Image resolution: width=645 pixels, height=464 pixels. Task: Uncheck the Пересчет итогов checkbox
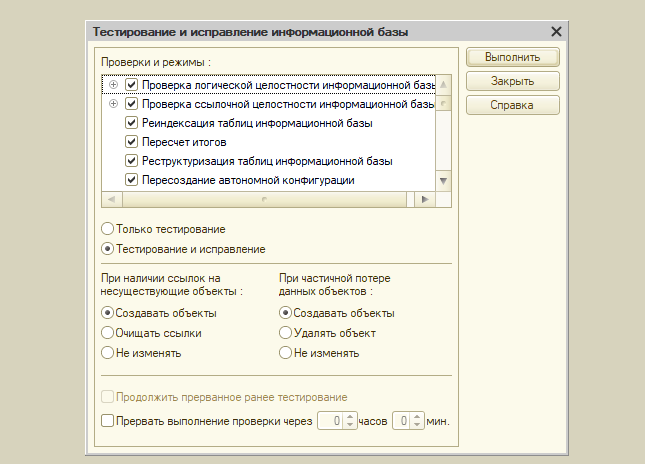(x=131, y=142)
